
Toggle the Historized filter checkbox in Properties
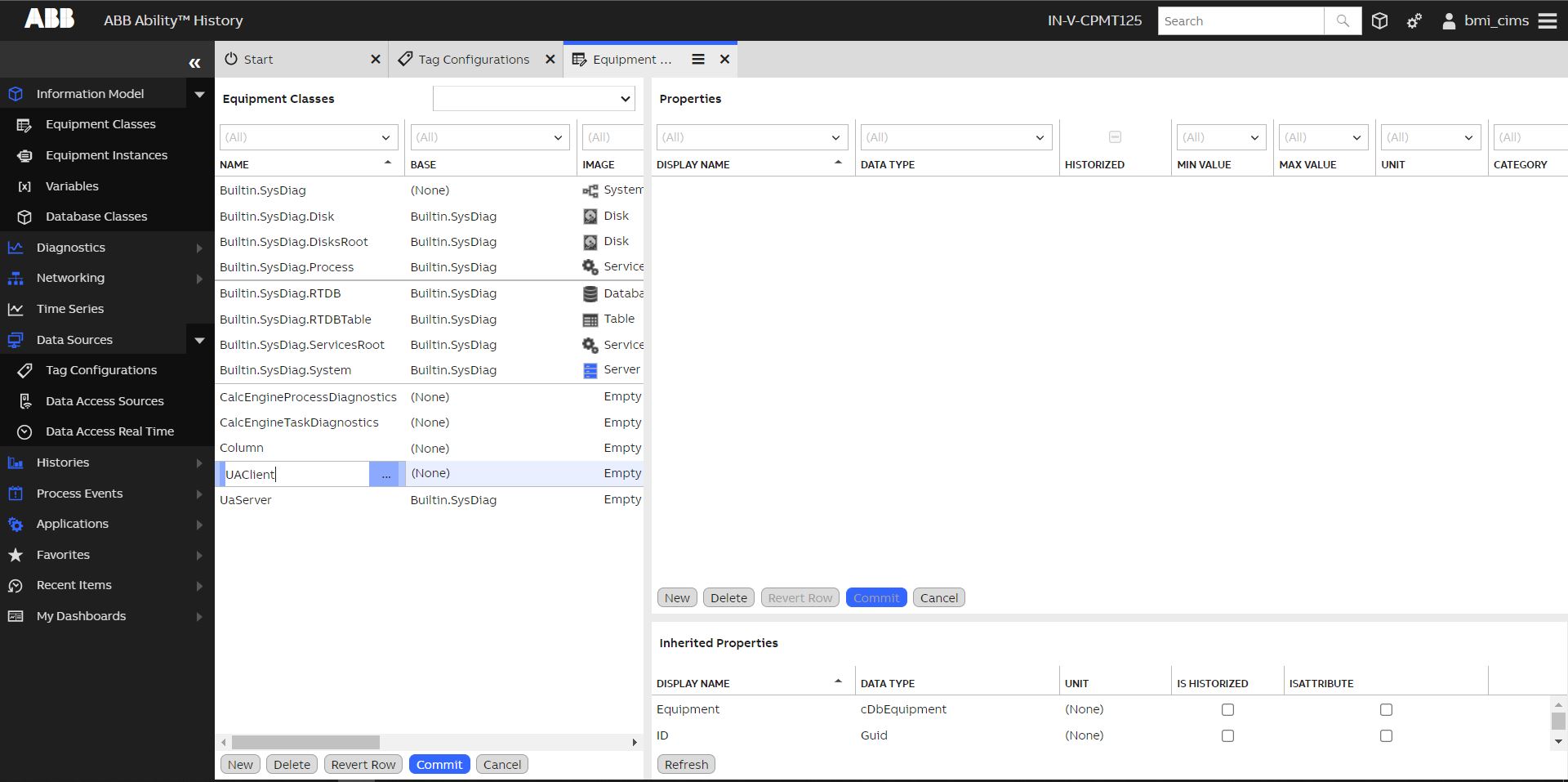[1115, 137]
